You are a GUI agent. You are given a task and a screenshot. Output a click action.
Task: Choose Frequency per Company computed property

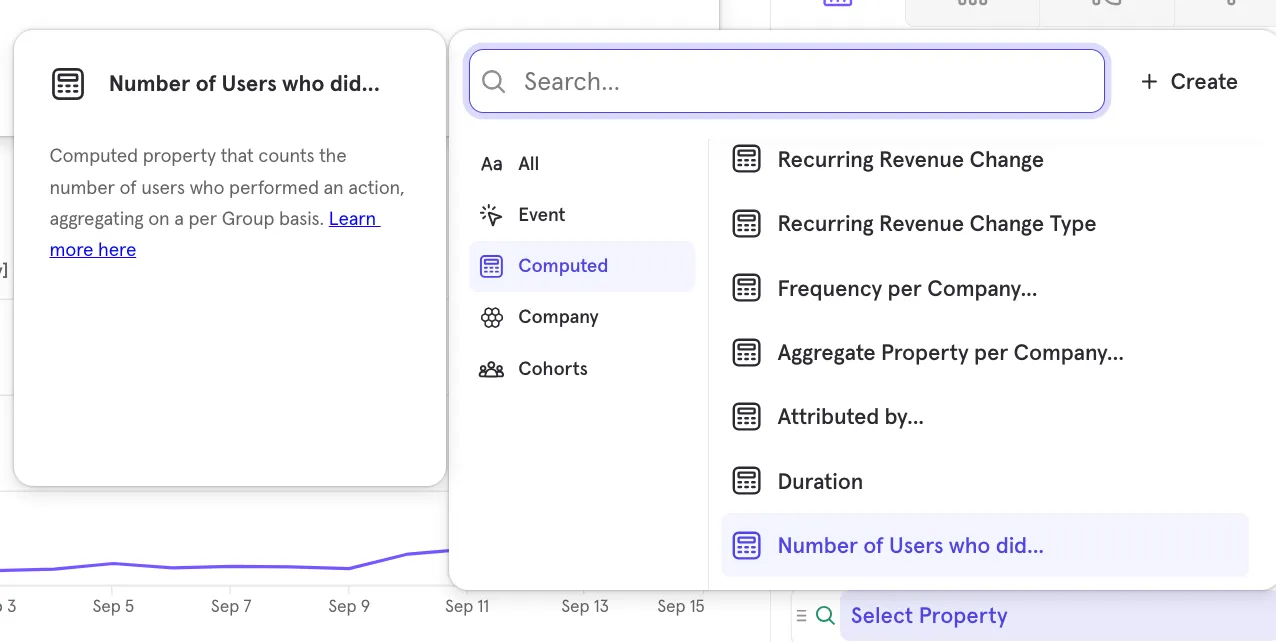(906, 289)
